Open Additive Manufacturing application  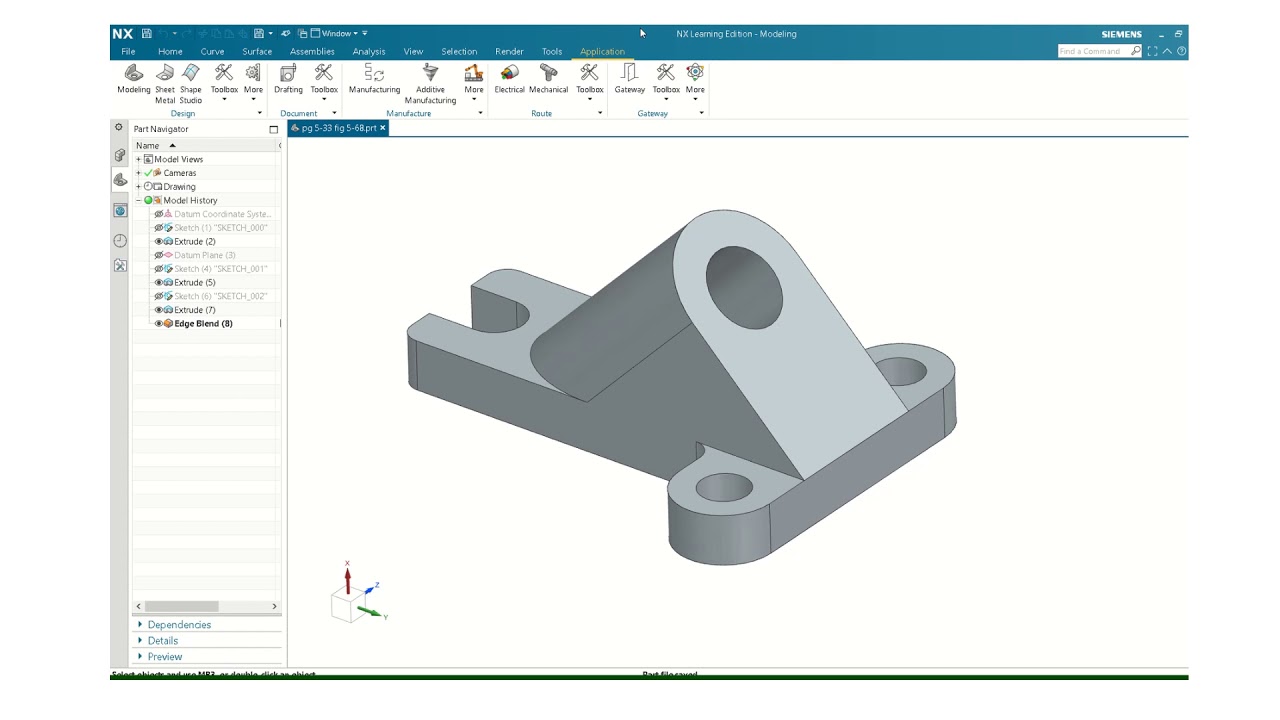pos(430,84)
